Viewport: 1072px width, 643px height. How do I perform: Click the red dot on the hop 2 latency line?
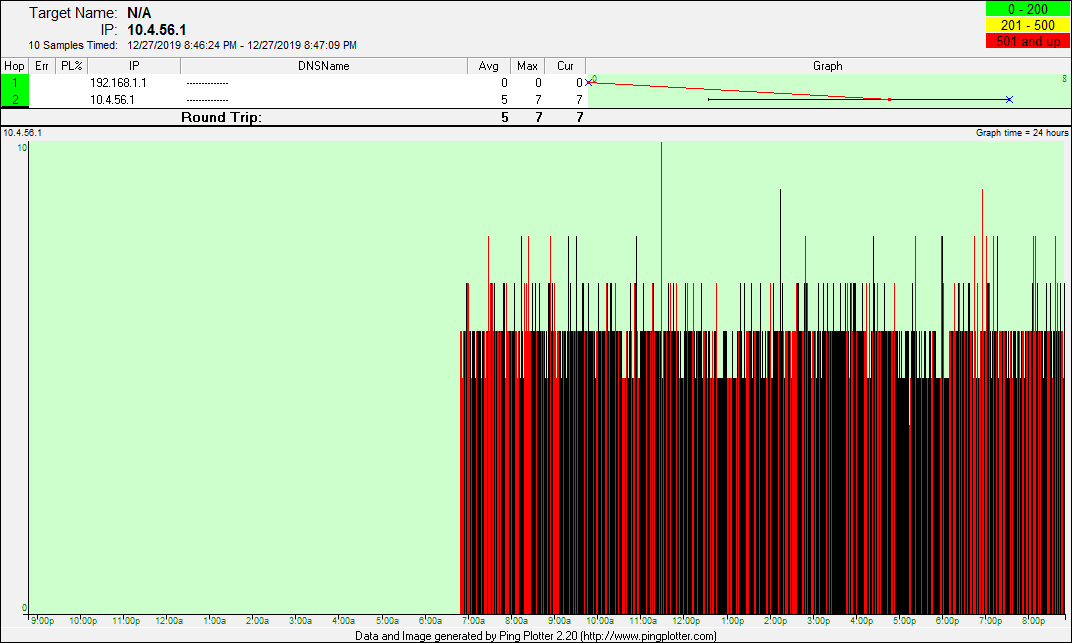pyautogui.click(x=889, y=100)
